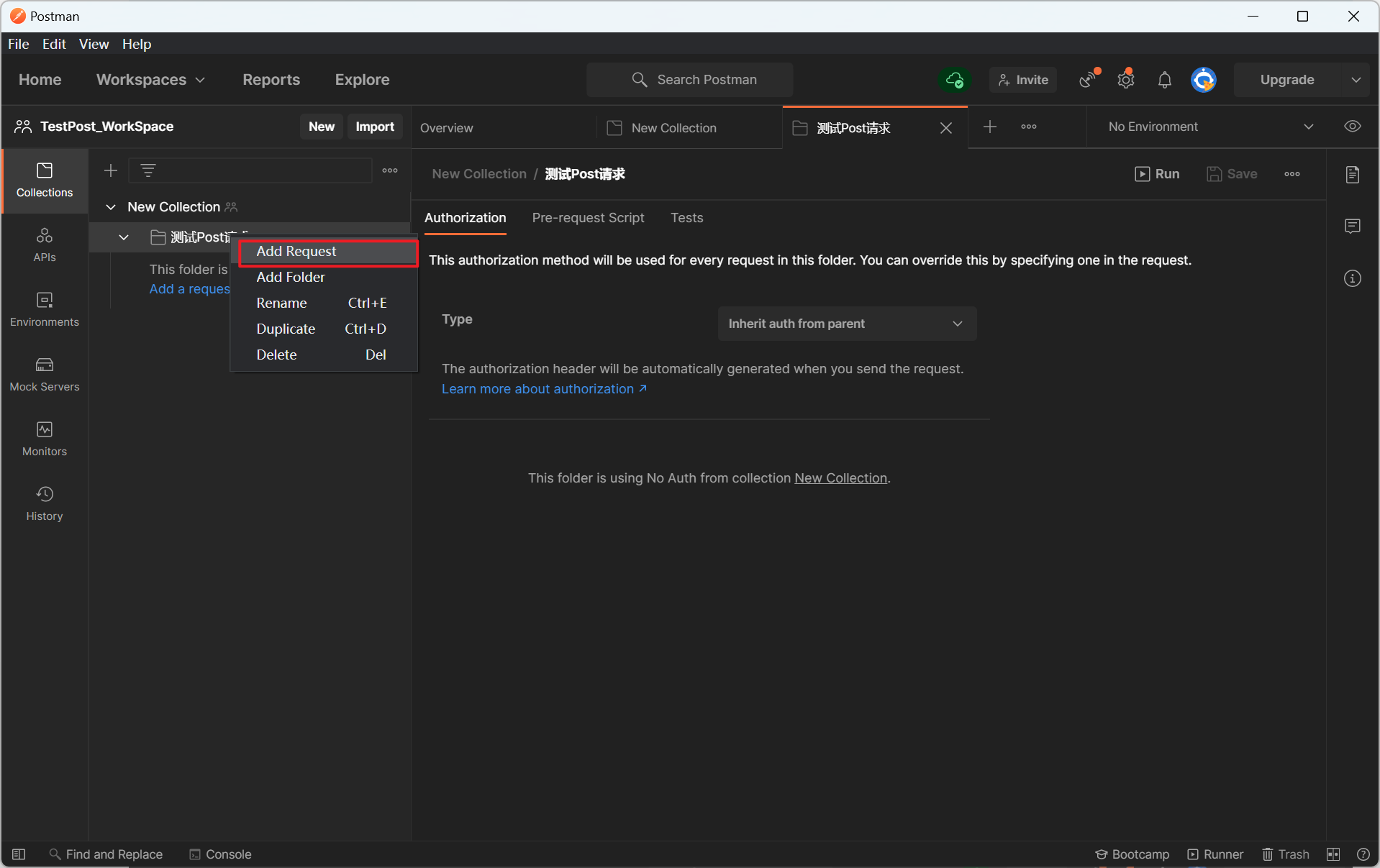Expand the Workspaces dropdown
This screenshot has width=1380, height=868.
click(x=150, y=80)
